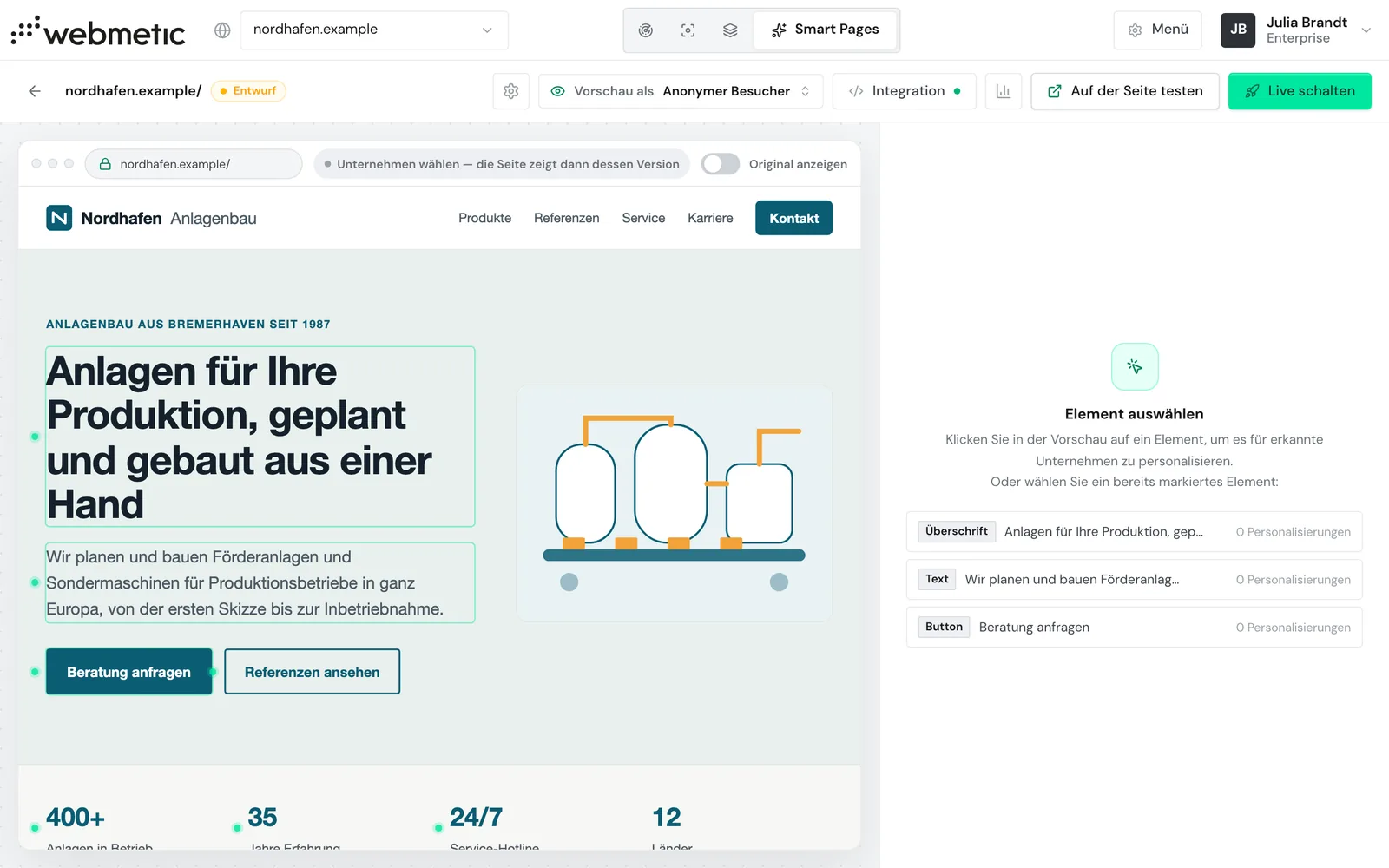This screenshot has height=868, width=1389.
Task: Click the Element auswählen cursor icon
Action: pos(1135,366)
